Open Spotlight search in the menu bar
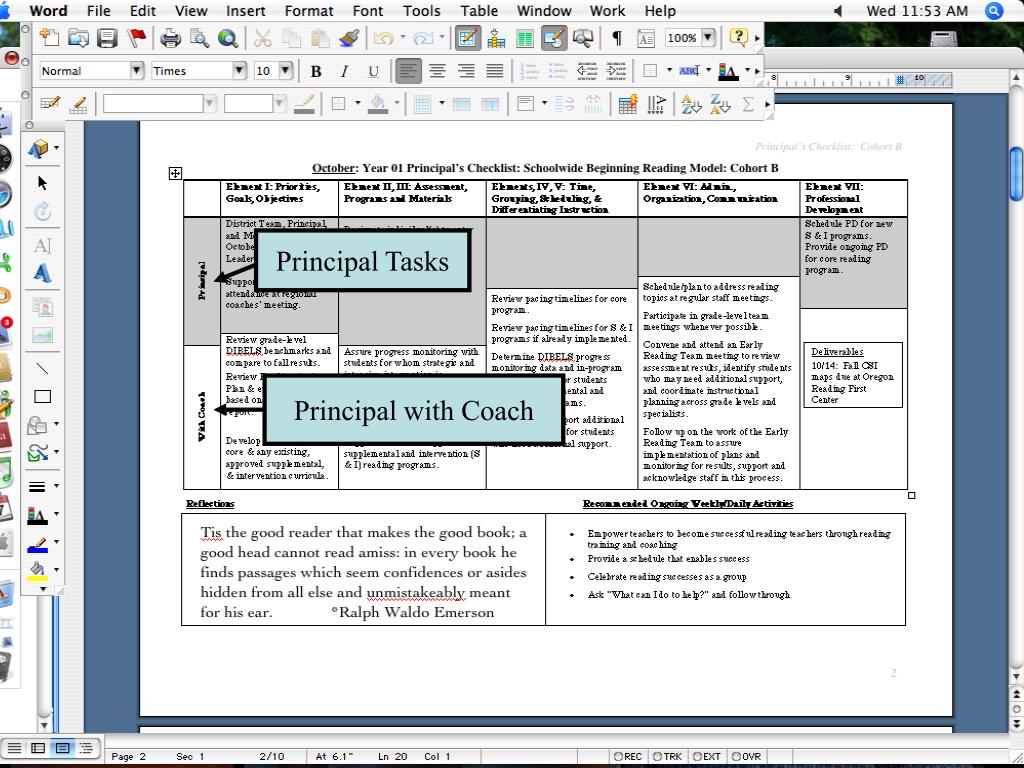1024x768 pixels. (x=993, y=11)
